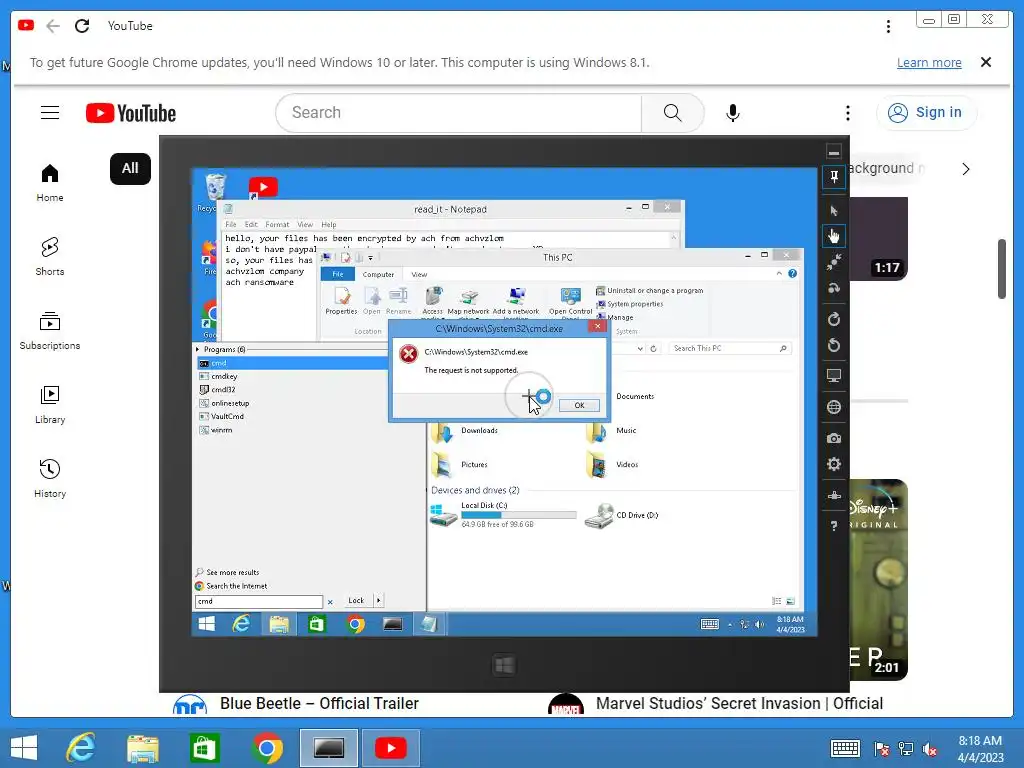This screenshot has height=768, width=1024.
Task: Open Explorer help with blue question icon
Action: 792,274
